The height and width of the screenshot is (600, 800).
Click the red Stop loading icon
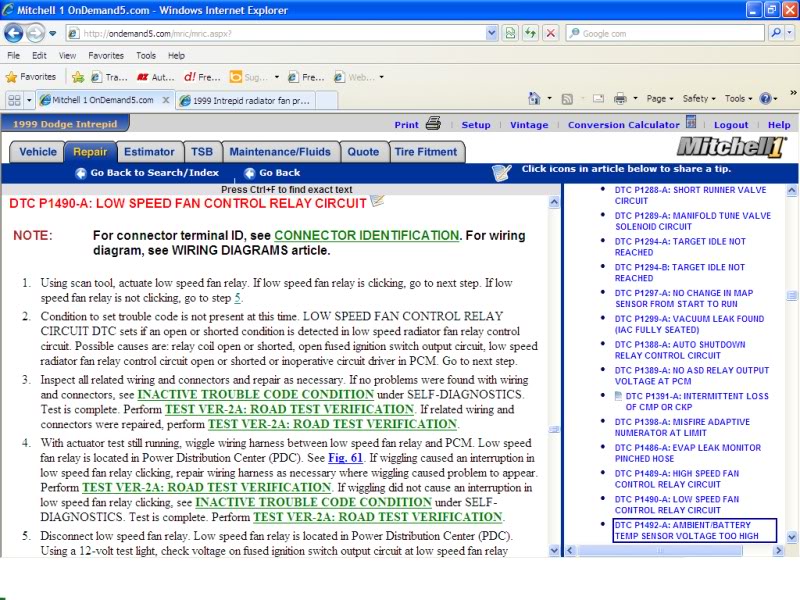click(x=551, y=34)
